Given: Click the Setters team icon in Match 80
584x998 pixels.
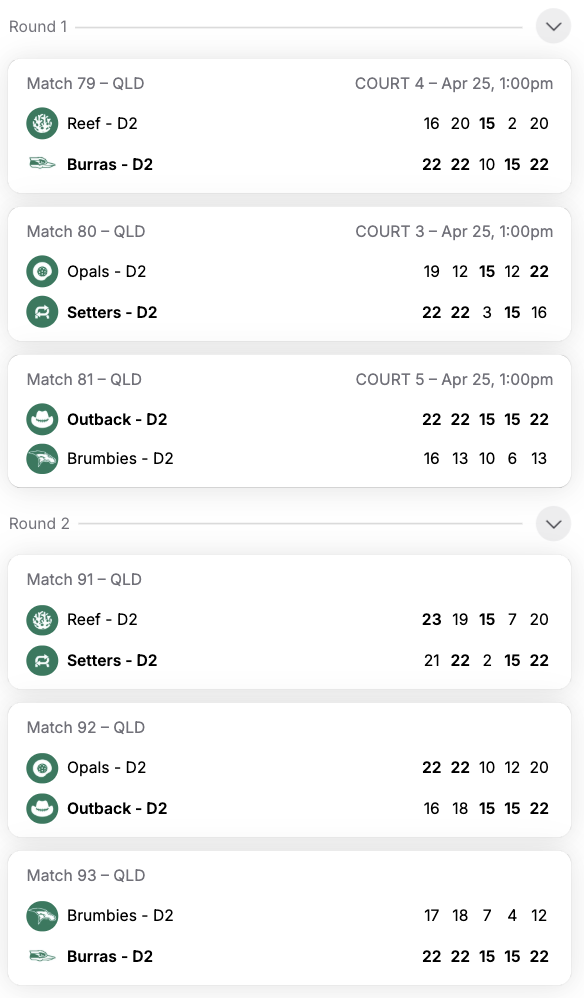Looking at the screenshot, I should [42, 312].
